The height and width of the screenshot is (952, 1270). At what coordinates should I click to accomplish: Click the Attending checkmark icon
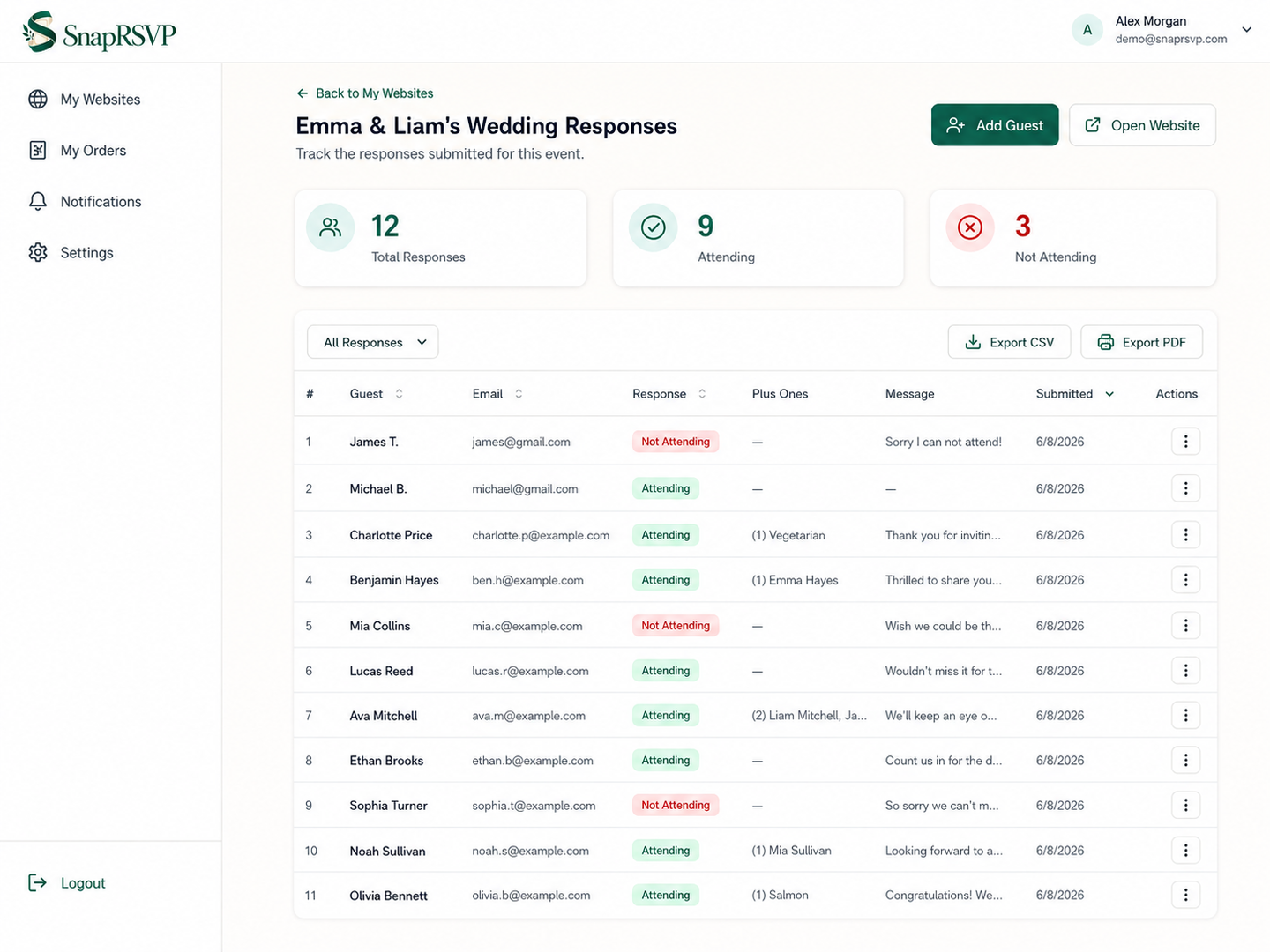pyautogui.click(x=653, y=227)
